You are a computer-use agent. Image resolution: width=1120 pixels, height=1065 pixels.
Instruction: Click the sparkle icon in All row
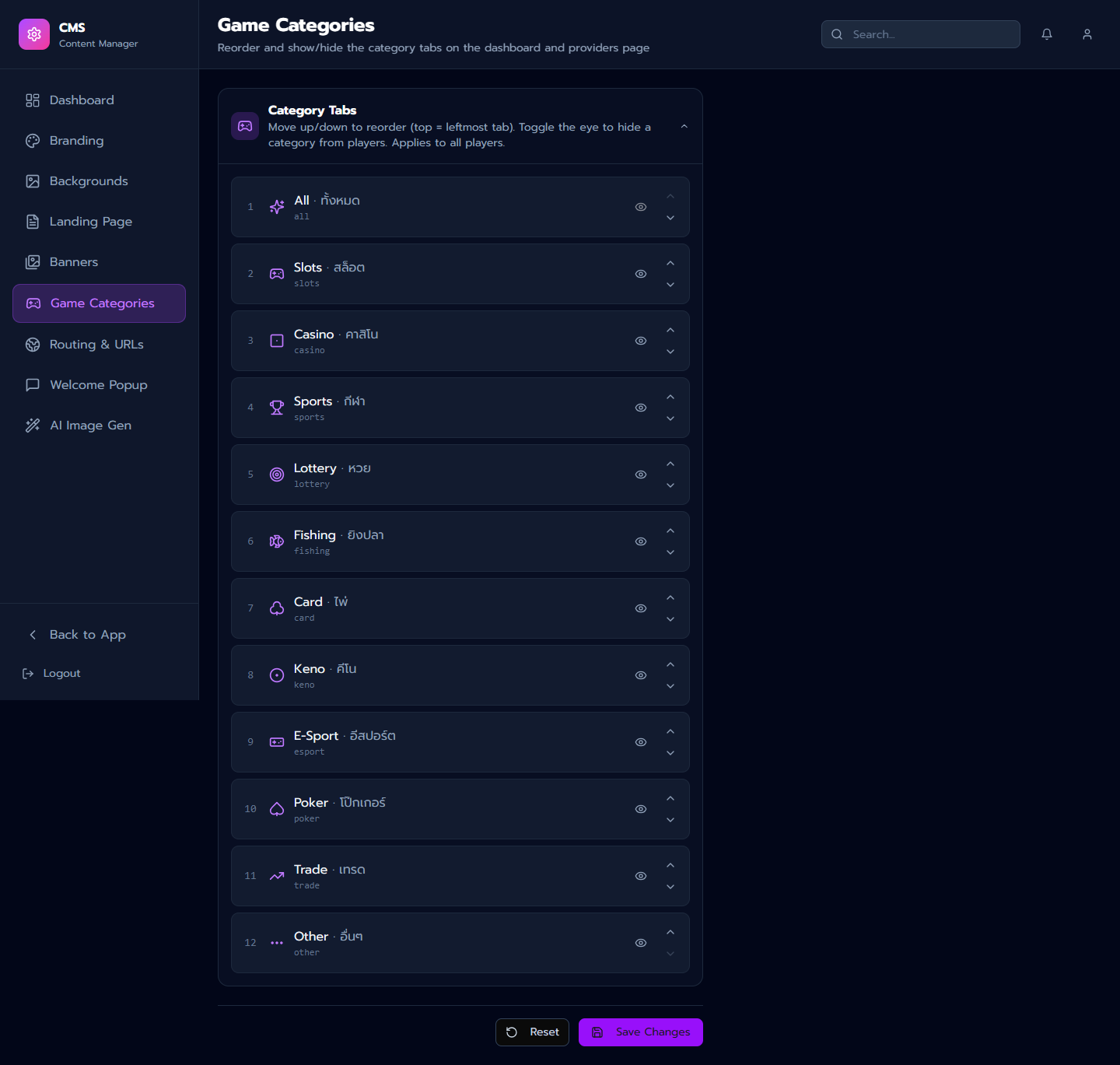(277, 207)
